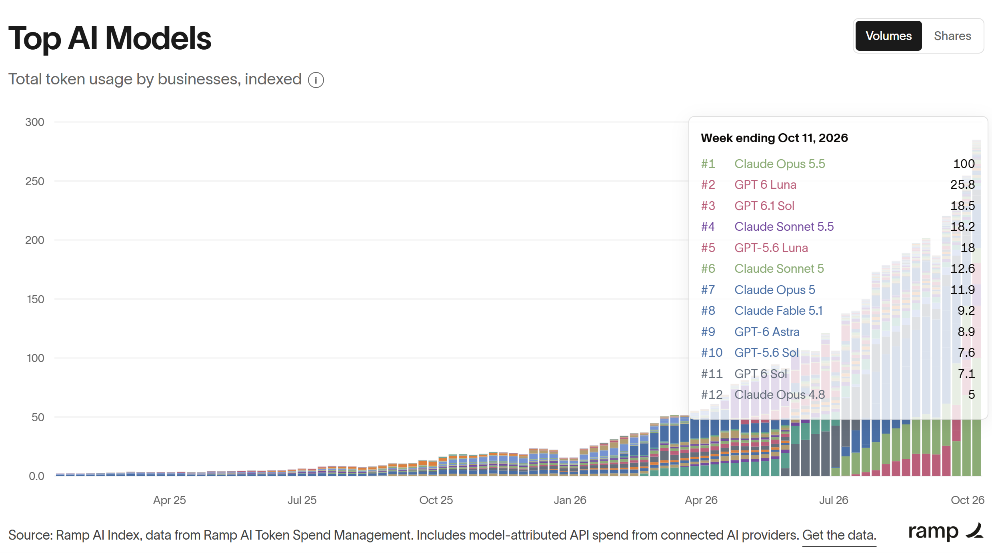Switch to the Volumes view
992x553 pixels.
point(888,36)
